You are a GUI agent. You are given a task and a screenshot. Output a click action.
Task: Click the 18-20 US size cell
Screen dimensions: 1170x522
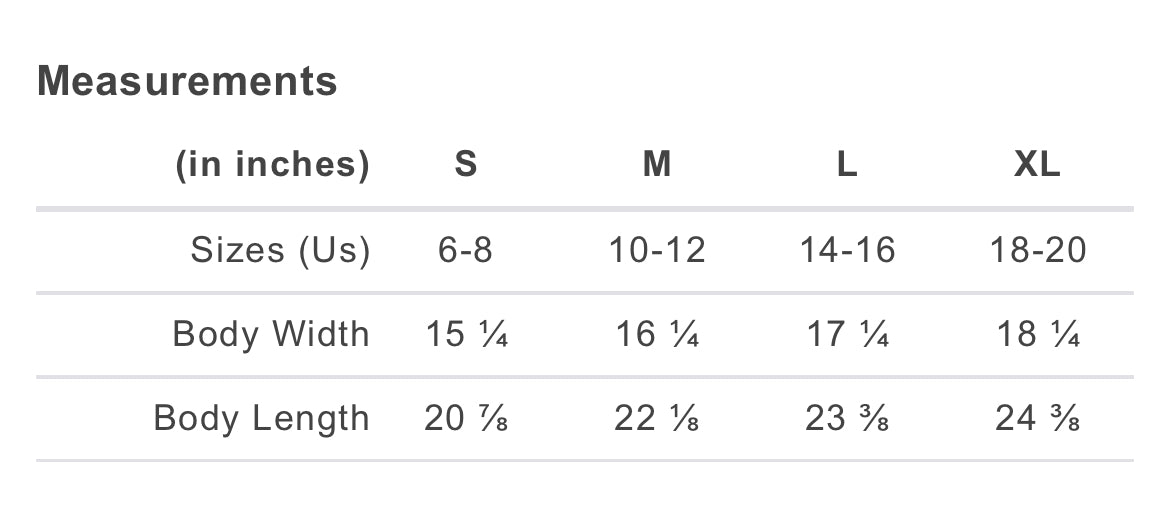click(1037, 250)
